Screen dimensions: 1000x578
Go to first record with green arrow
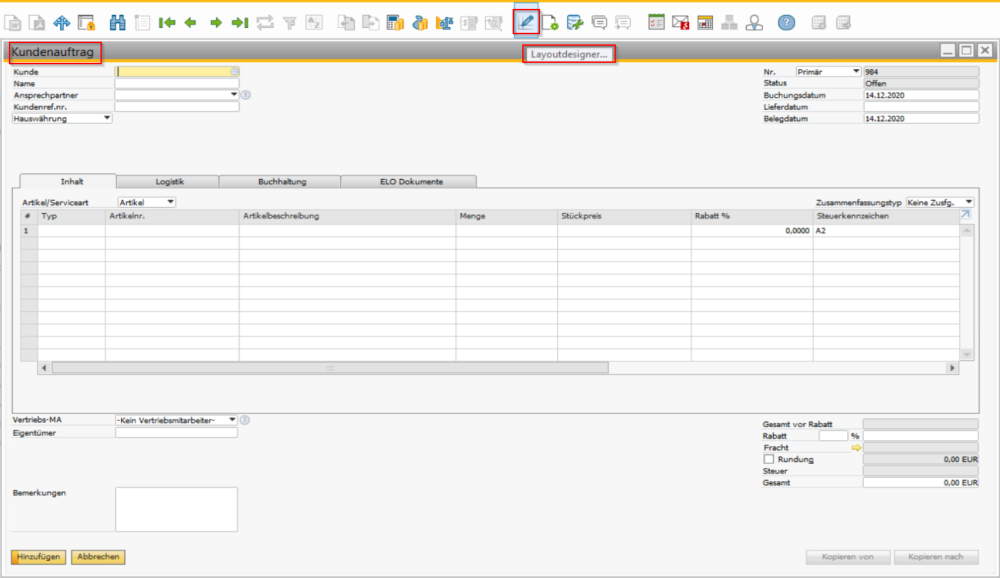coord(166,23)
